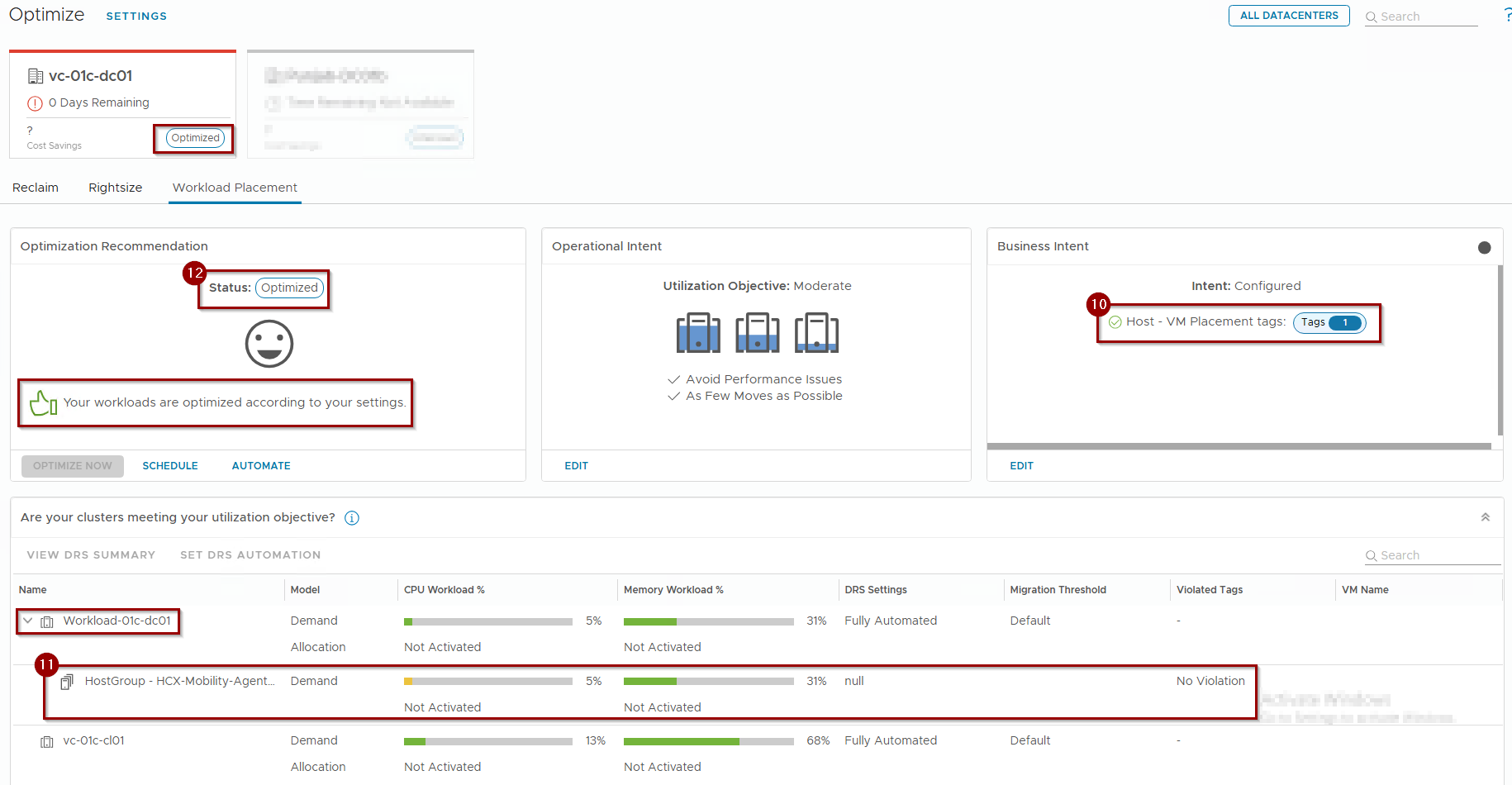The width and height of the screenshot is (1512, 785).
Task: Click the cluster icon next to vc-01c-cl01
Action: [x=47, y=741]
